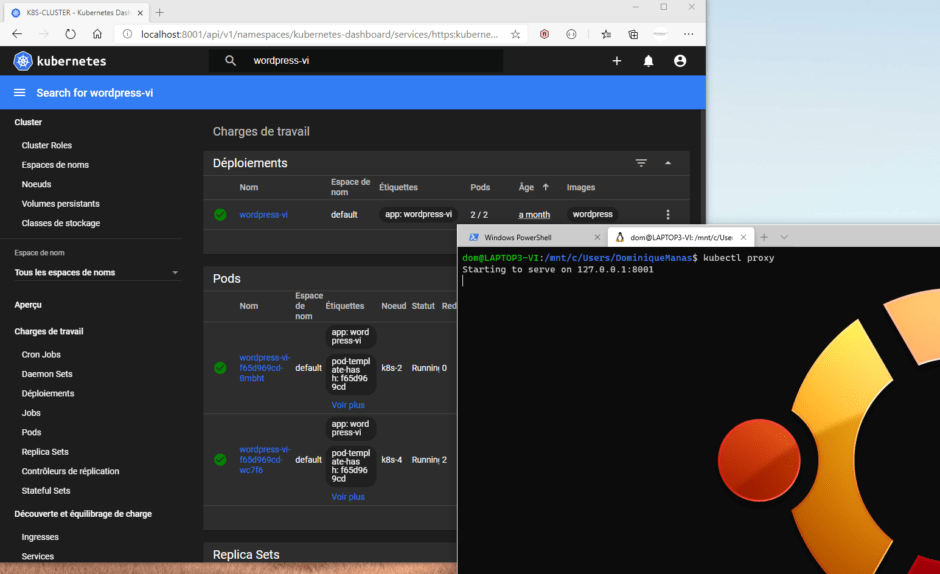This screenshot has height=574, width=940.
Task: Bookmark this page with star icon
Action: coord(515,34)
